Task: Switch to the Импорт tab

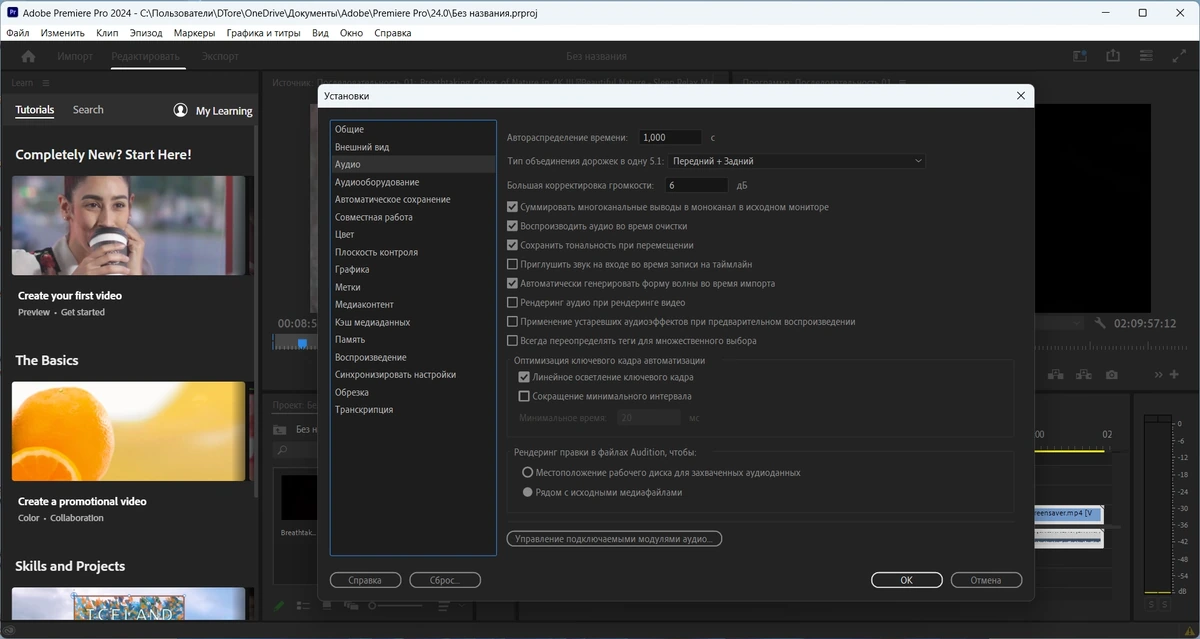Action: point(75,57)
